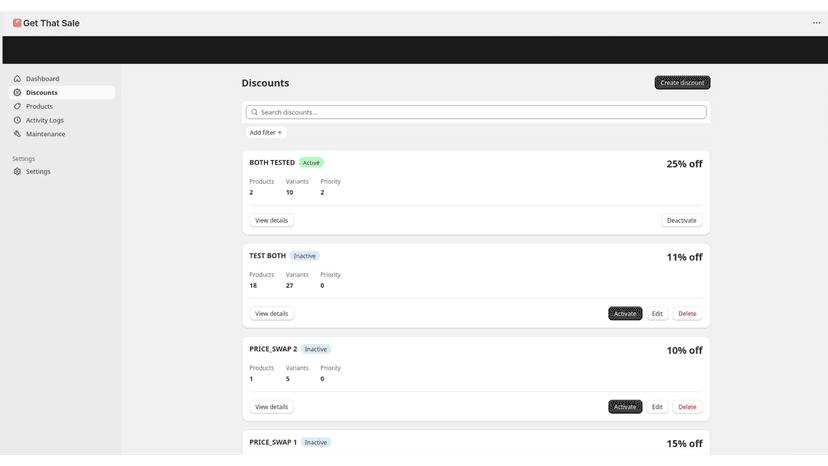Activate the PRICE_SWAP 2 discount
The width and height of the screenshot is (828, 466).
tap(625, 407)
